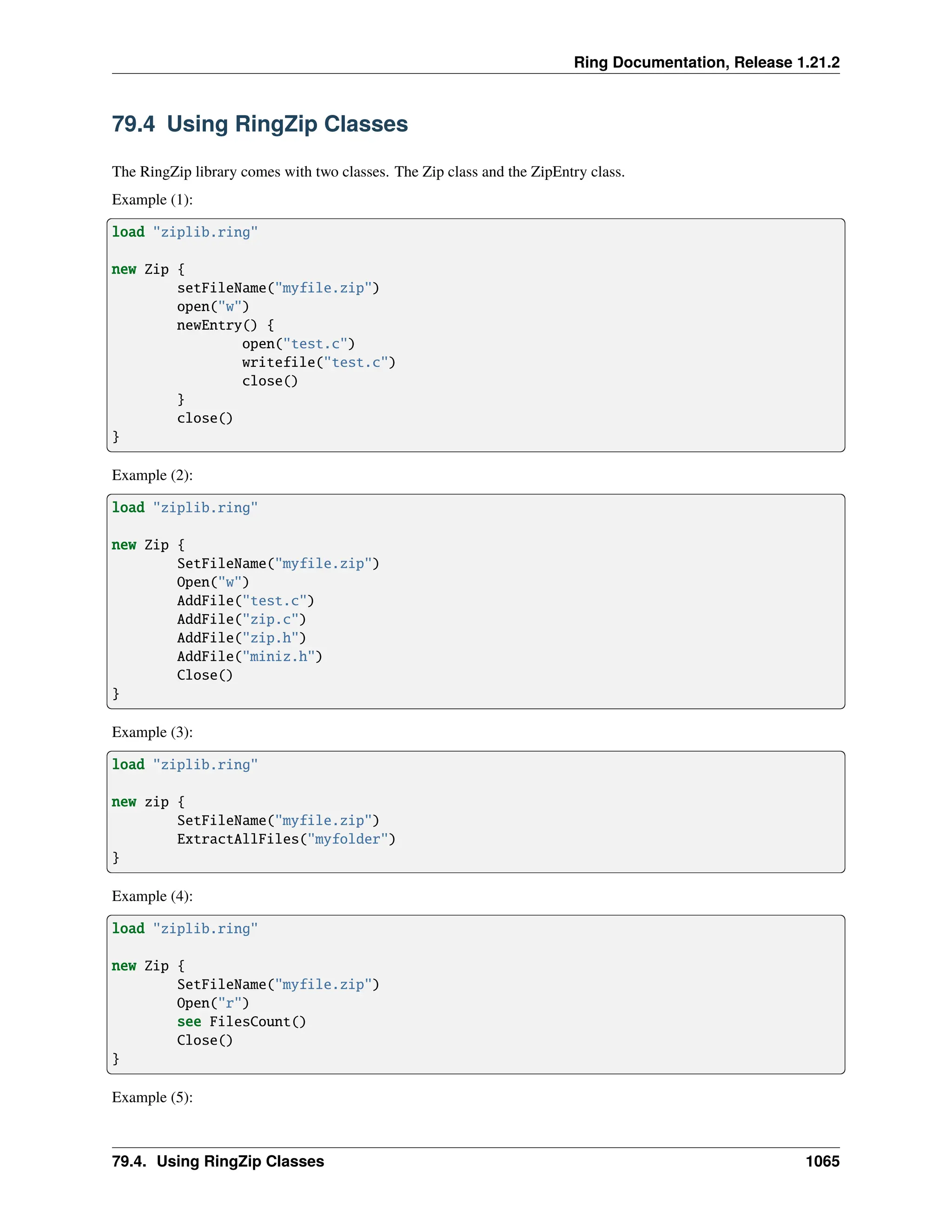Click the Example (4): label
The height and width of the screenshot is (1232, 952).
point(152,896)
